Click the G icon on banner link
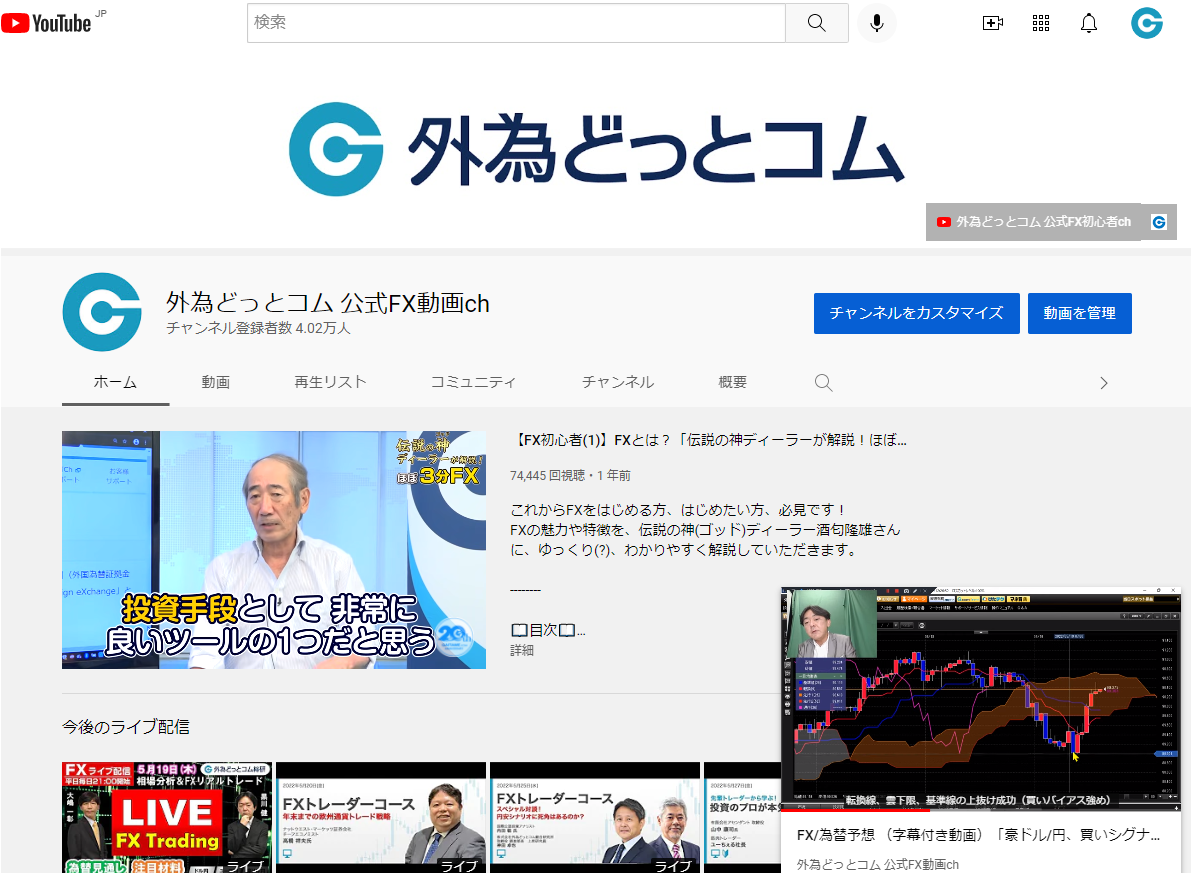Image resolution: width=1191 pixels, height=873 pixels. 1158,222
